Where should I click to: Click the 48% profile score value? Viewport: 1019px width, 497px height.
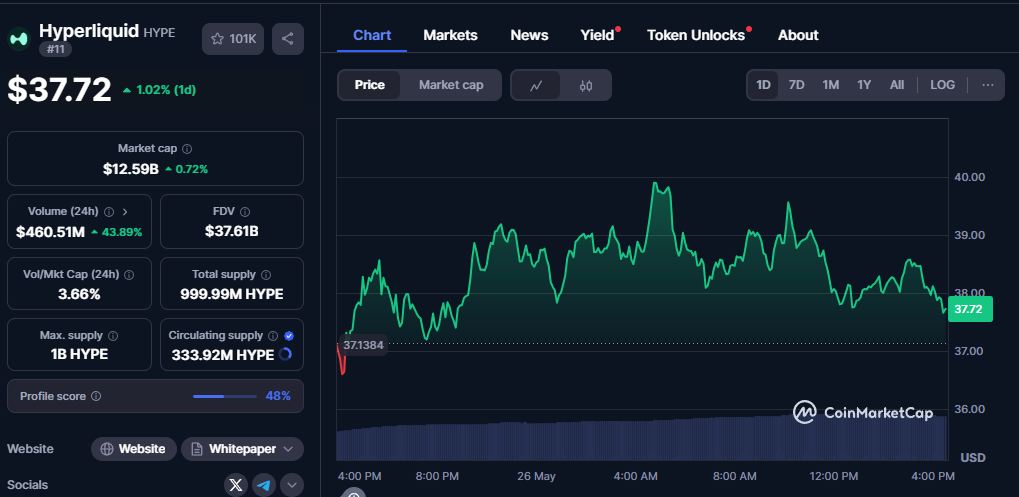[x=278, y=396]
